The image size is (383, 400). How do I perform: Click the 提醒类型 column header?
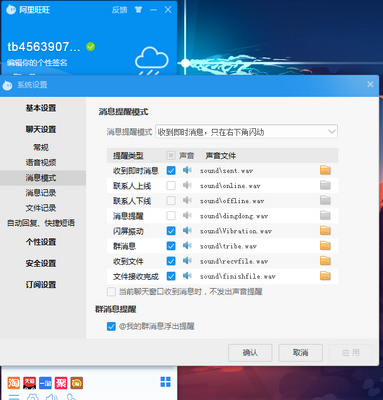click(128, 156)
